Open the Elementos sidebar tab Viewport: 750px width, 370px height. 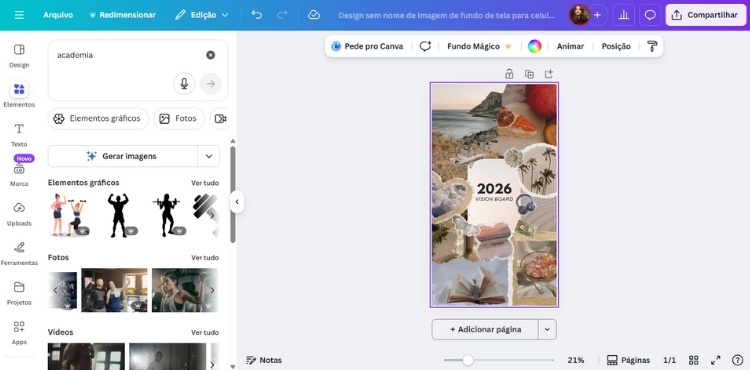pos(19,95)
